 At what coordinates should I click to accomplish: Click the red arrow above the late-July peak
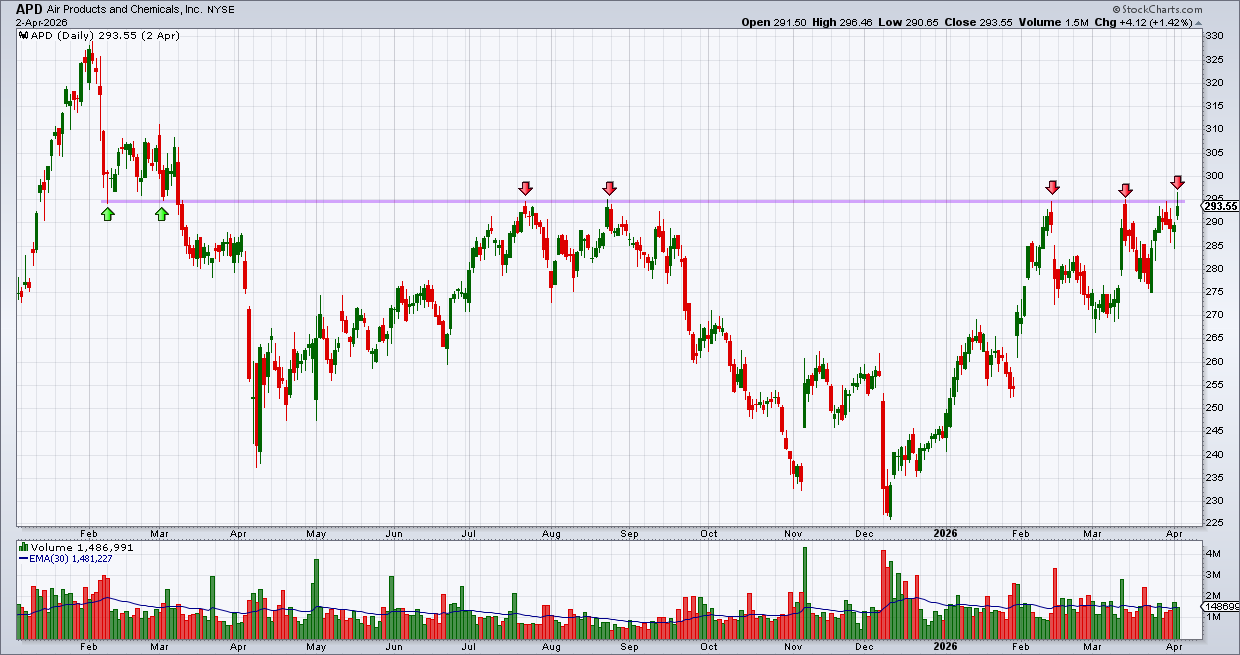coord(526,188)
